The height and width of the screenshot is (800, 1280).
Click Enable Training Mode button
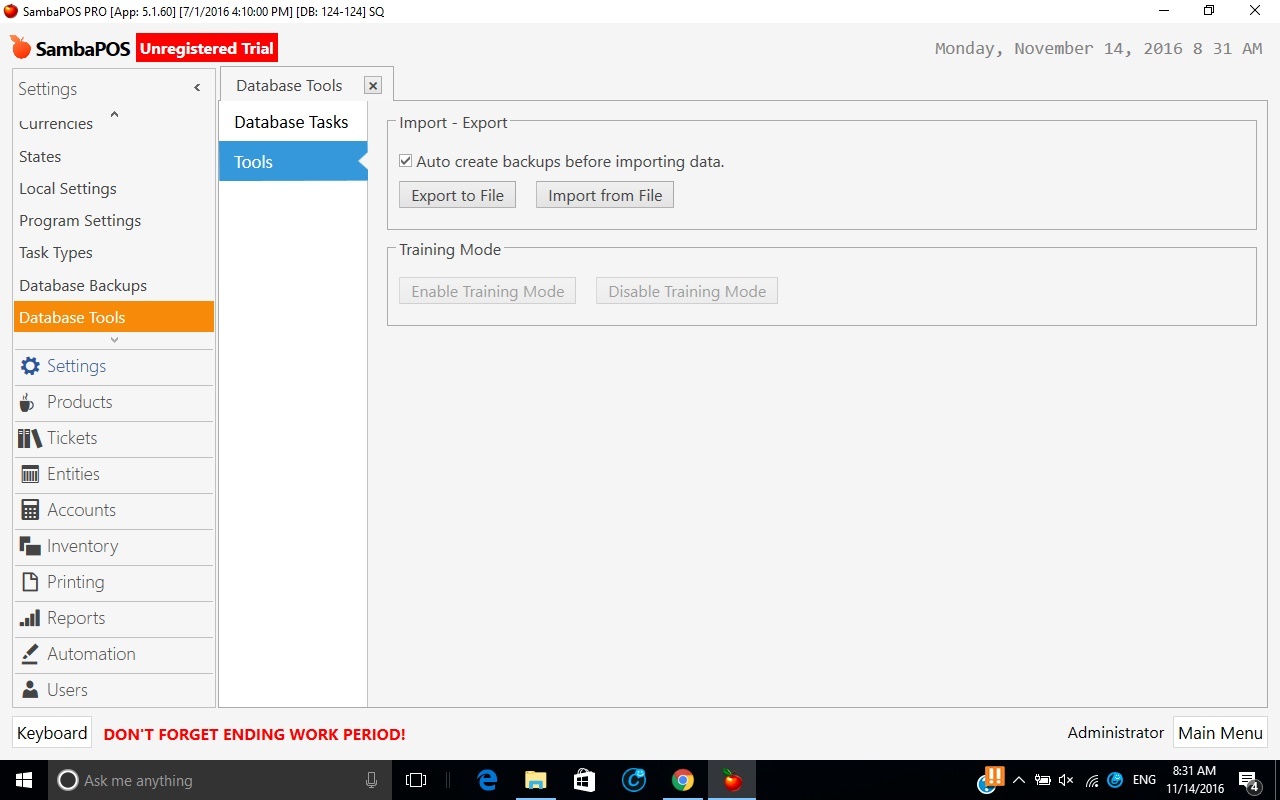[487, 291]
